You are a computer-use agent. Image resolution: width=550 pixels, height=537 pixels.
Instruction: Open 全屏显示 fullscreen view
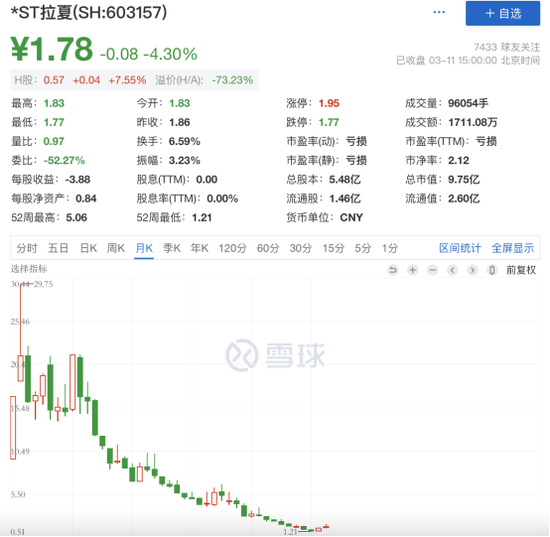(513, 248)
